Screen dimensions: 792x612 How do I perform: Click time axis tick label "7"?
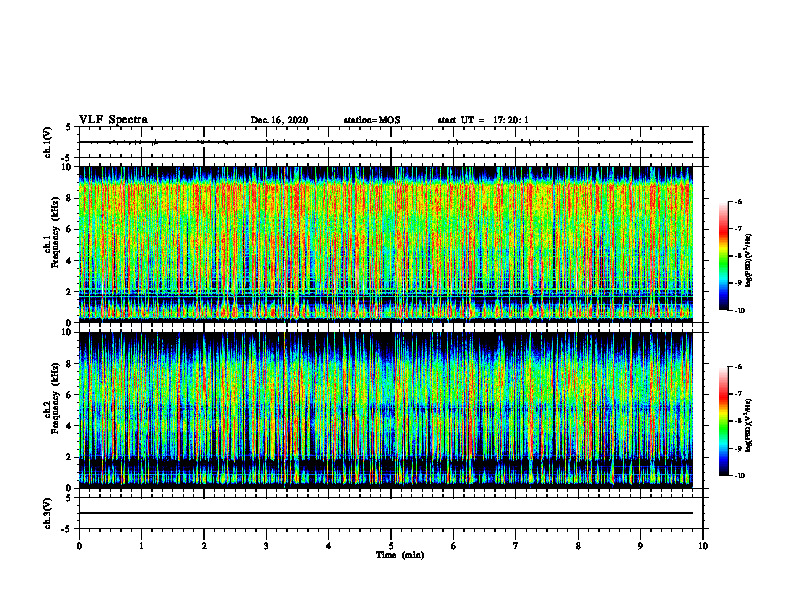coord(516,546)
